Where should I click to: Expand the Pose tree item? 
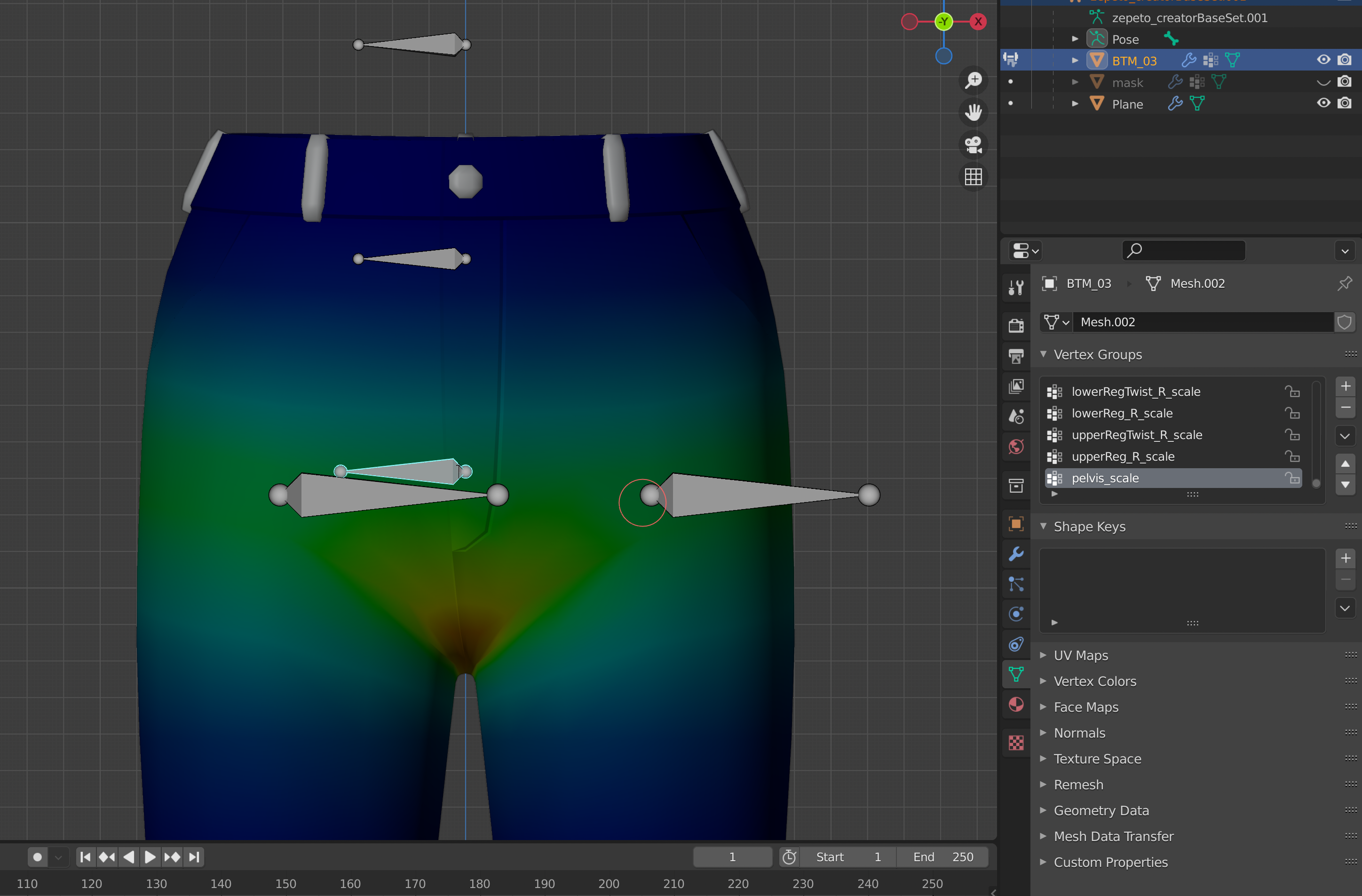coord(1075,39)
